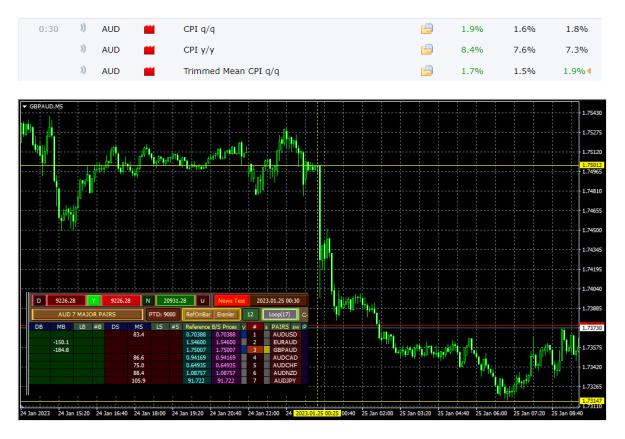Select the EURAUD pair row
Image resolution: width=625 pixels, height=439 pixels.
pyautogui.click(x=285, y=342)
